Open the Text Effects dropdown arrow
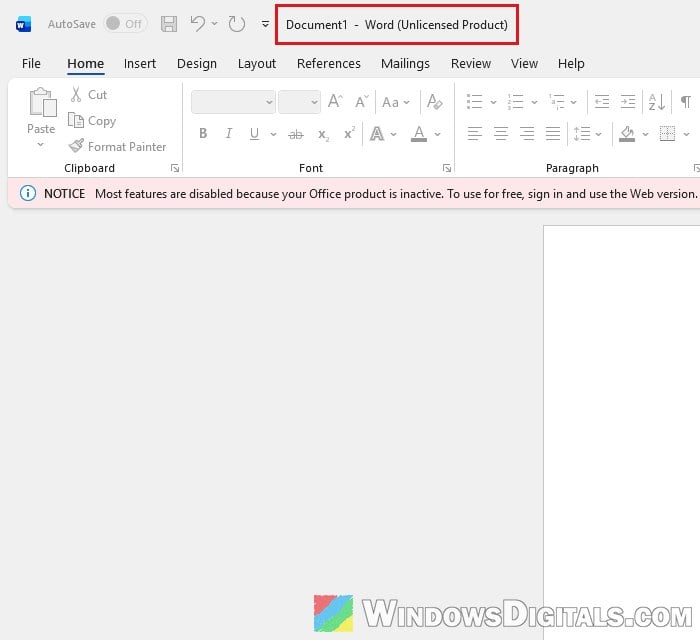This screenshot has width=700, height=640. coord(393,134)
